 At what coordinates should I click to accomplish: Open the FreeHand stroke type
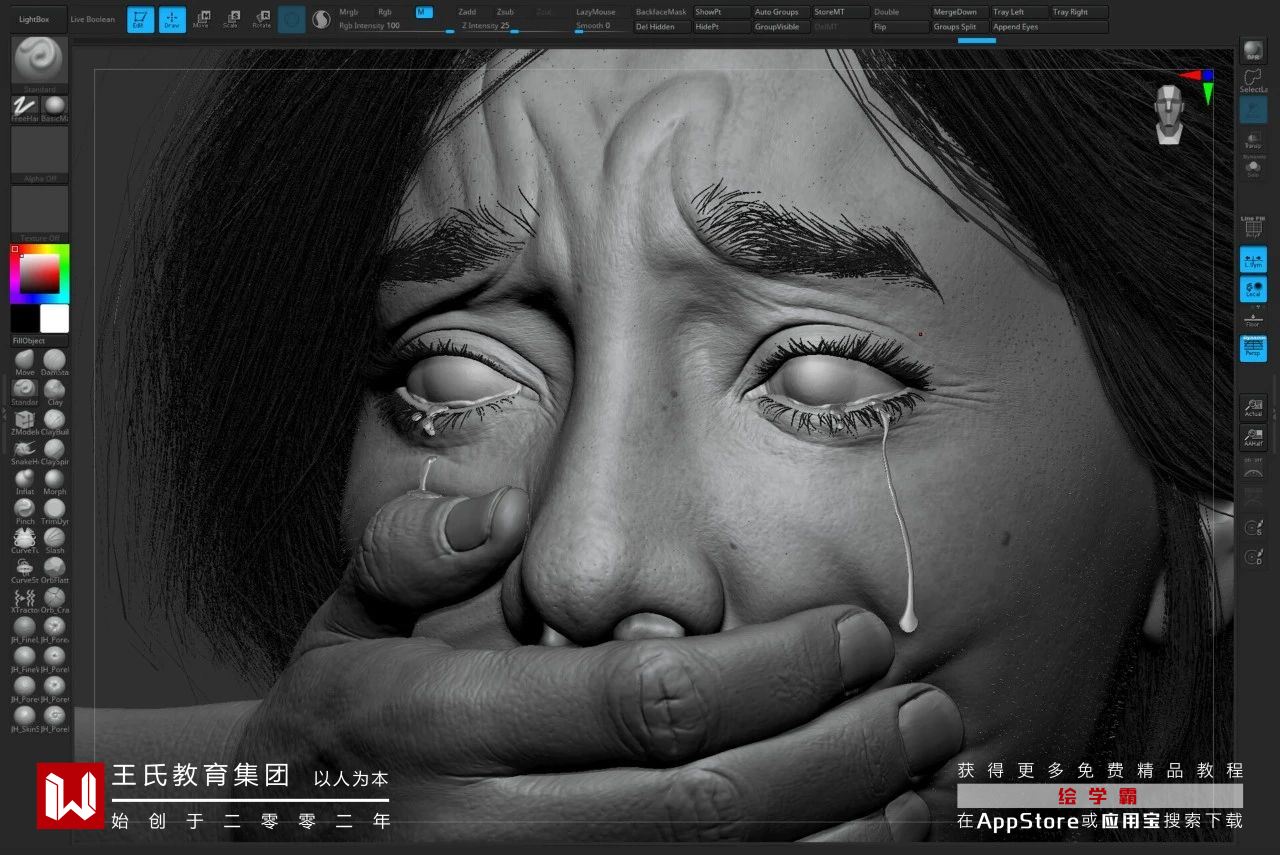pos(25,109)
